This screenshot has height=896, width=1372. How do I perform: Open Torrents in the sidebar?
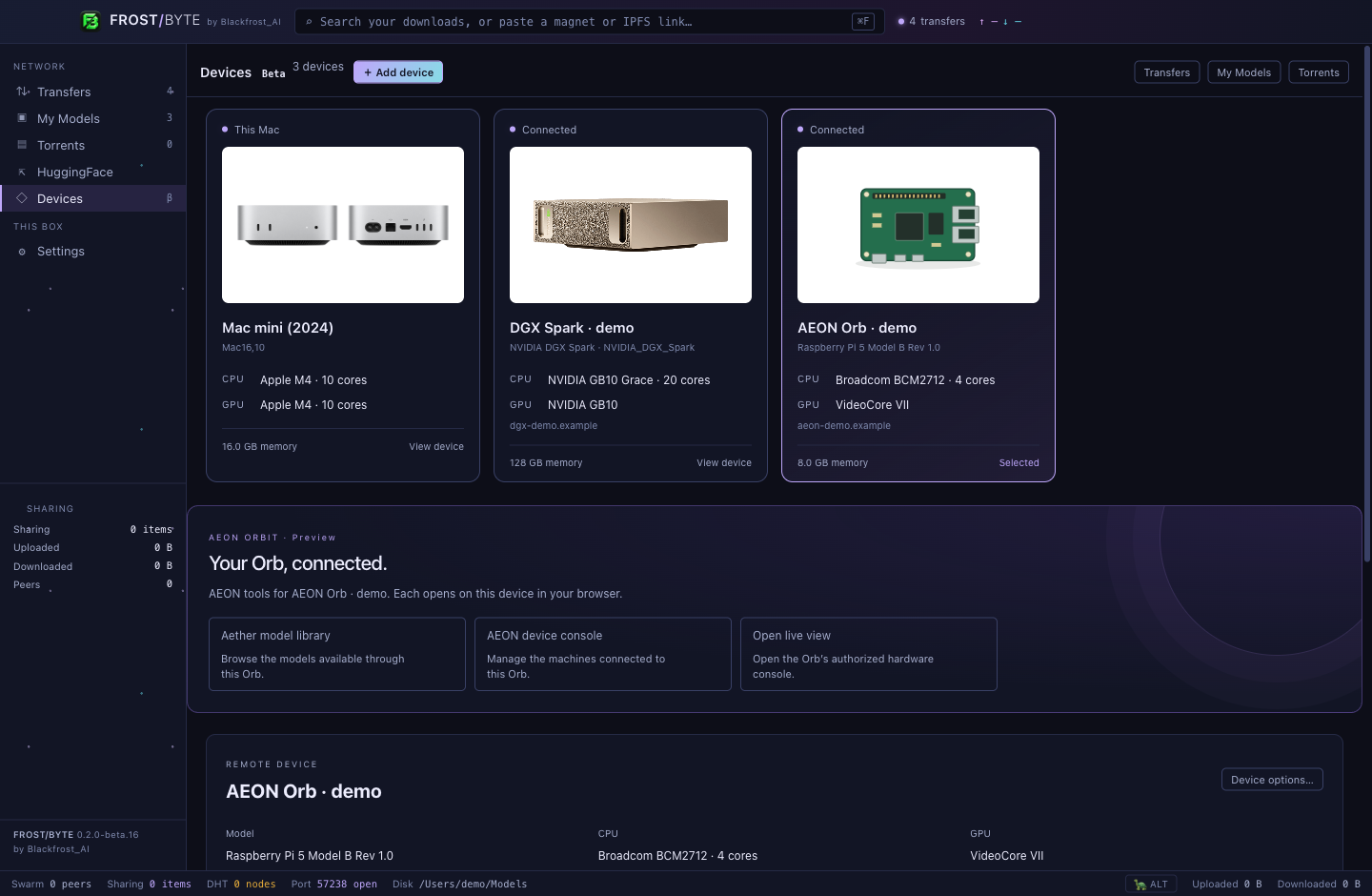tap(93, 145)
